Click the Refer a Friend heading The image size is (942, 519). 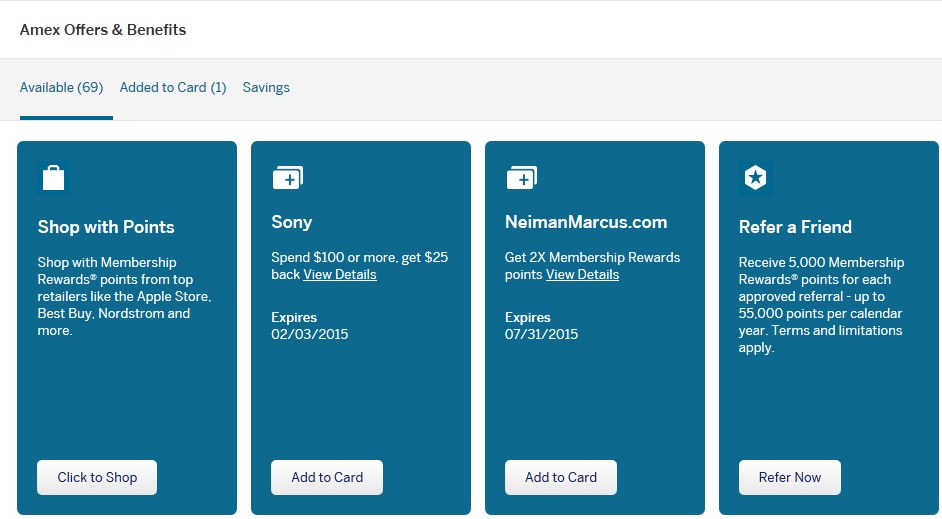coord(795,227)
